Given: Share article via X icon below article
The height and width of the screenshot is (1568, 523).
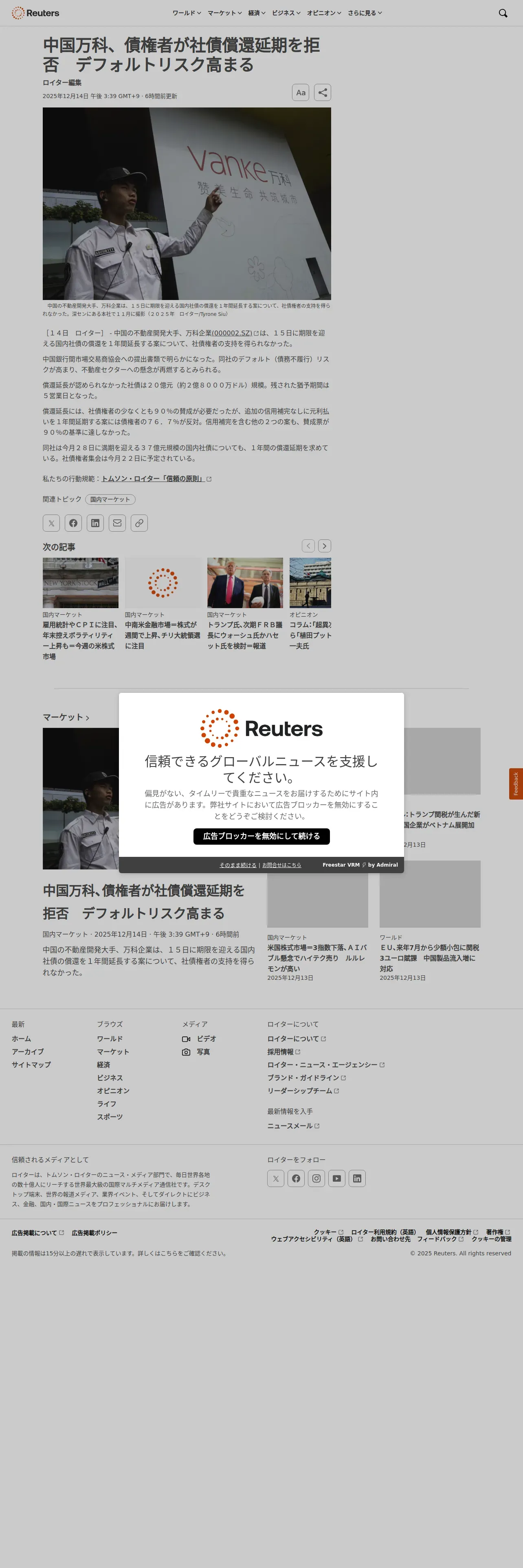Looking at the screenshot, I should pos(51,523).
